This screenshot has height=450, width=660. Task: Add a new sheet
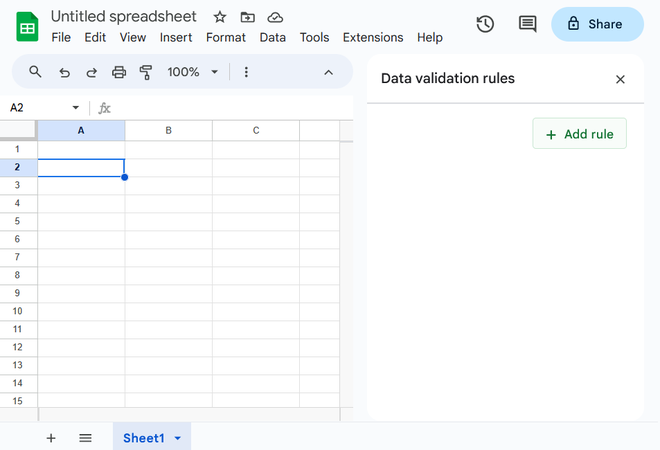[51, 438]
